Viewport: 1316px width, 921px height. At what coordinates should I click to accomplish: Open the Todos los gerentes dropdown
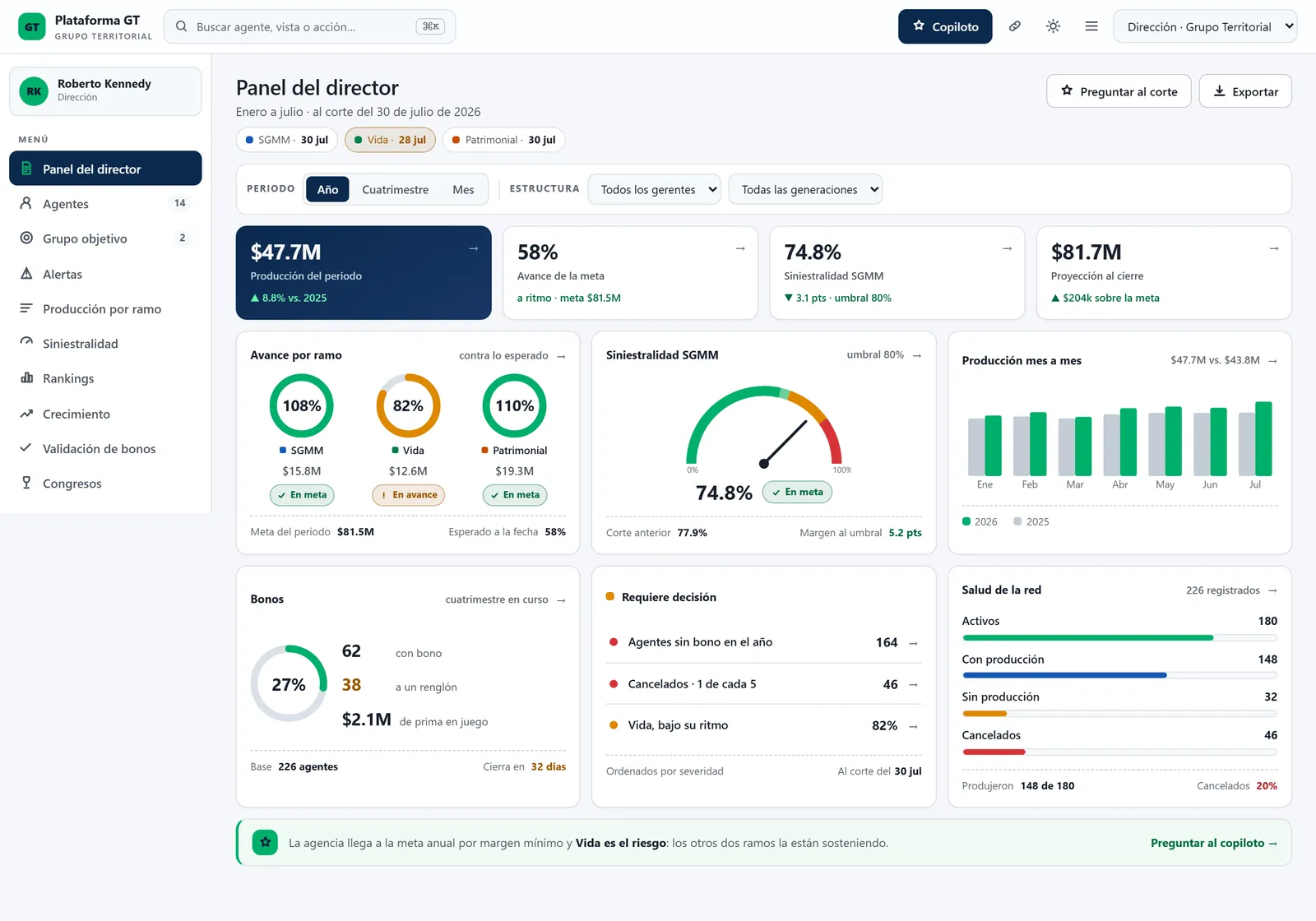(x=655, y=189)
